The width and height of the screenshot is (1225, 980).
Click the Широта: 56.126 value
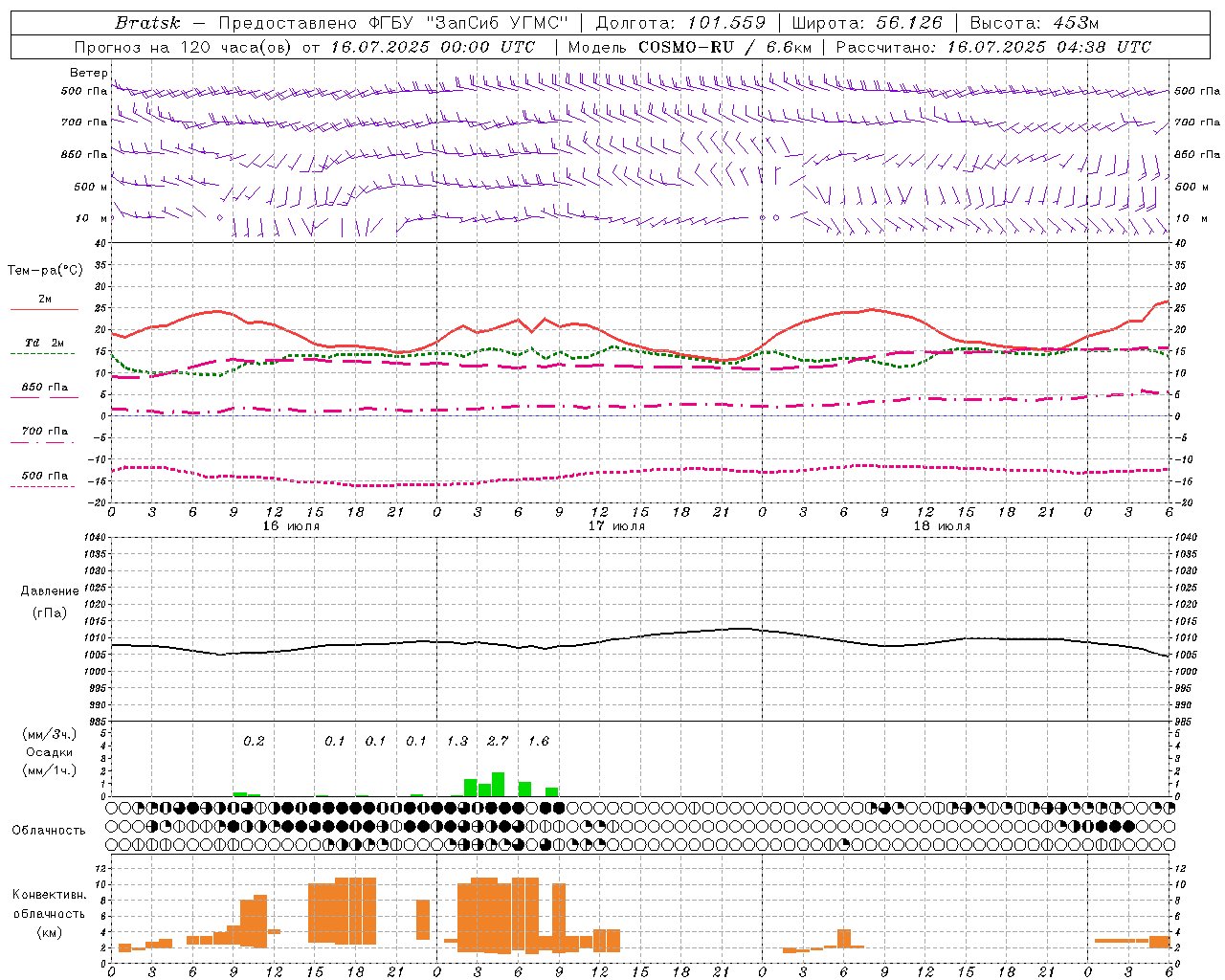point(867,23)
